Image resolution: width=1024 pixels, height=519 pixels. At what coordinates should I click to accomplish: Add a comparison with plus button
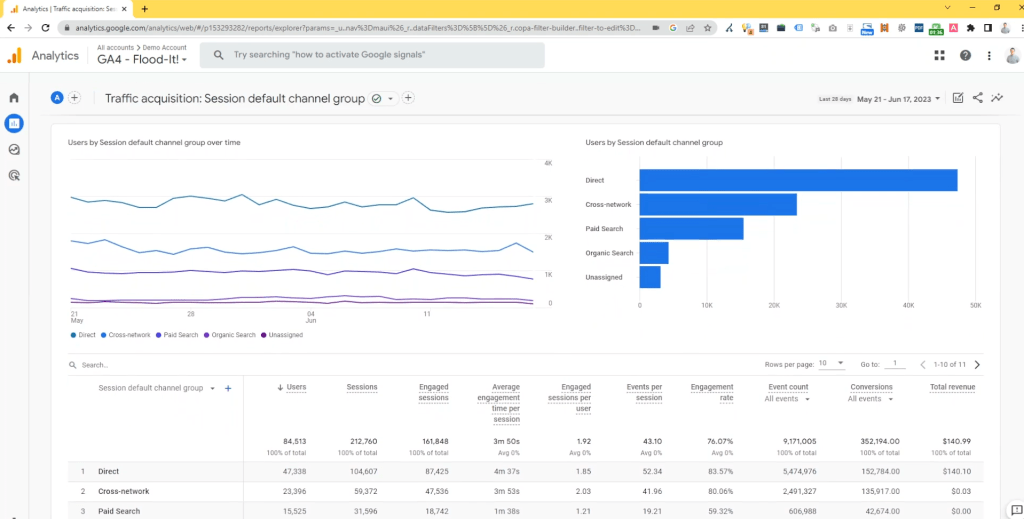(x=75, y=98)
